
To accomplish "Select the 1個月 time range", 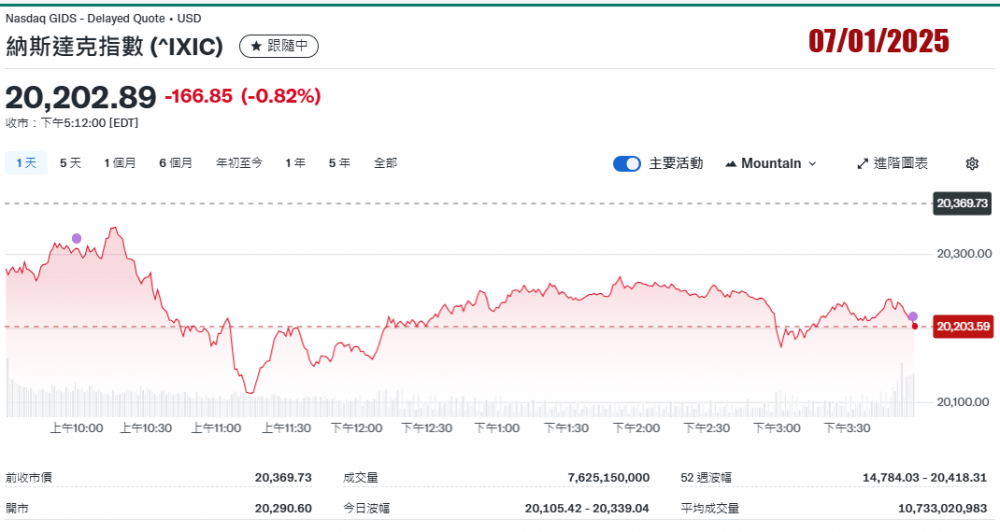I will tap(120, 163).
